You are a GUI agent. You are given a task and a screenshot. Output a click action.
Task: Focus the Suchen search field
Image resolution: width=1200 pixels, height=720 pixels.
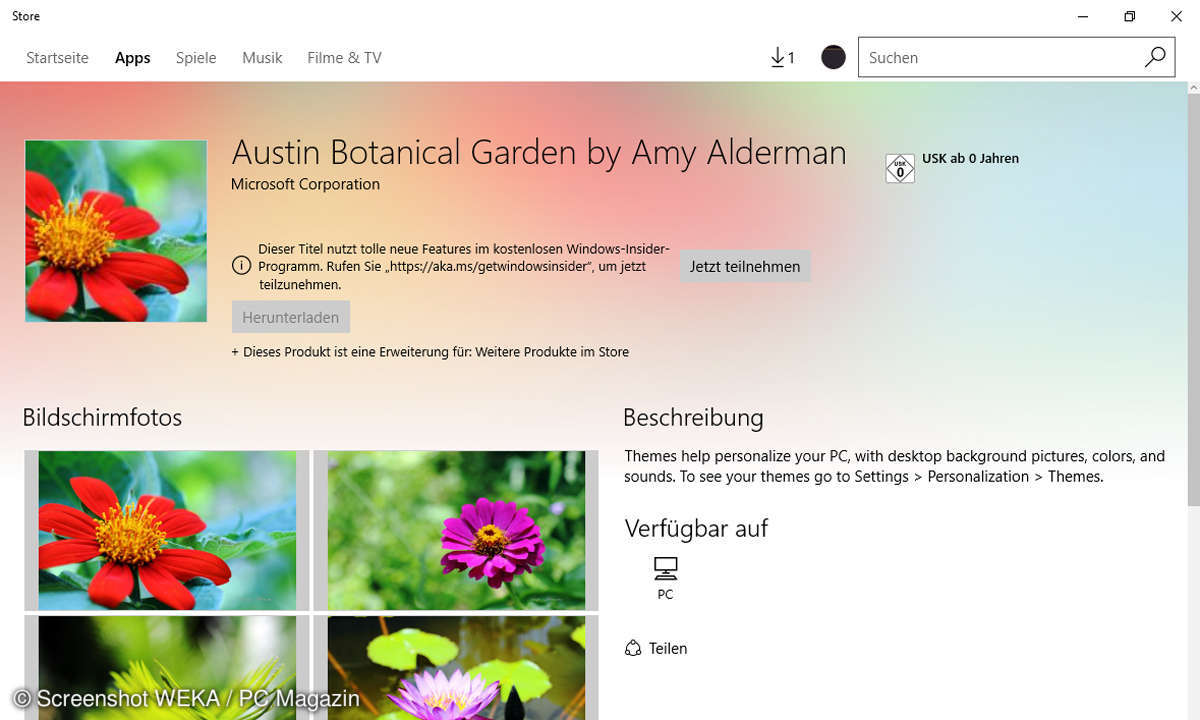1016,57
